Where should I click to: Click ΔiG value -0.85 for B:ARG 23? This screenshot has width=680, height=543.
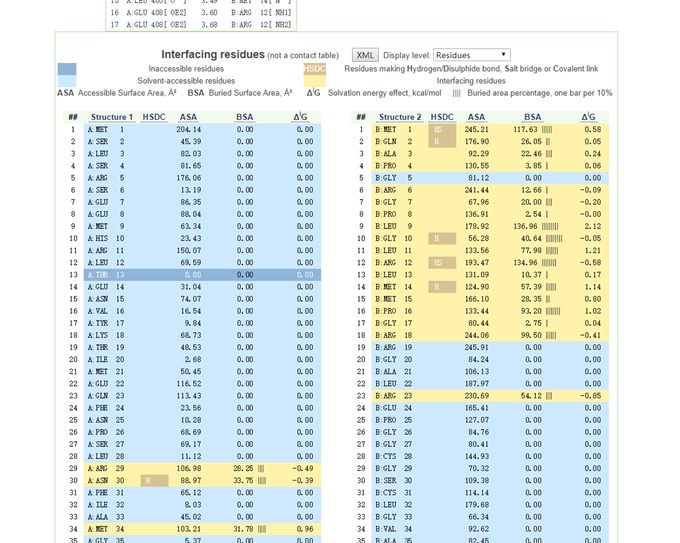click(x=592, y=396)
